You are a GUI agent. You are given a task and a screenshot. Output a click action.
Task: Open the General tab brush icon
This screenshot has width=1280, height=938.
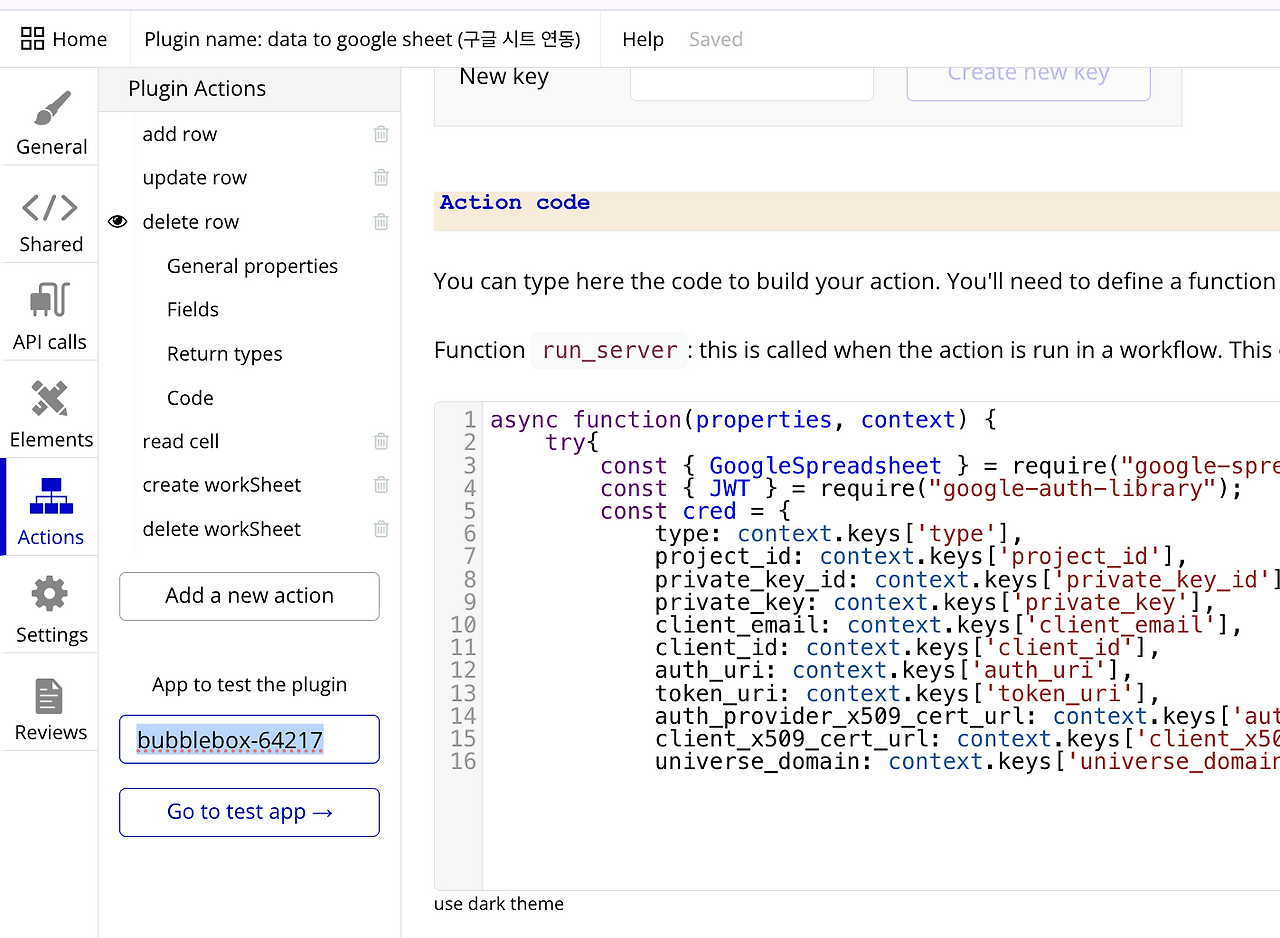pyautogui.click(x=51, y=109)
